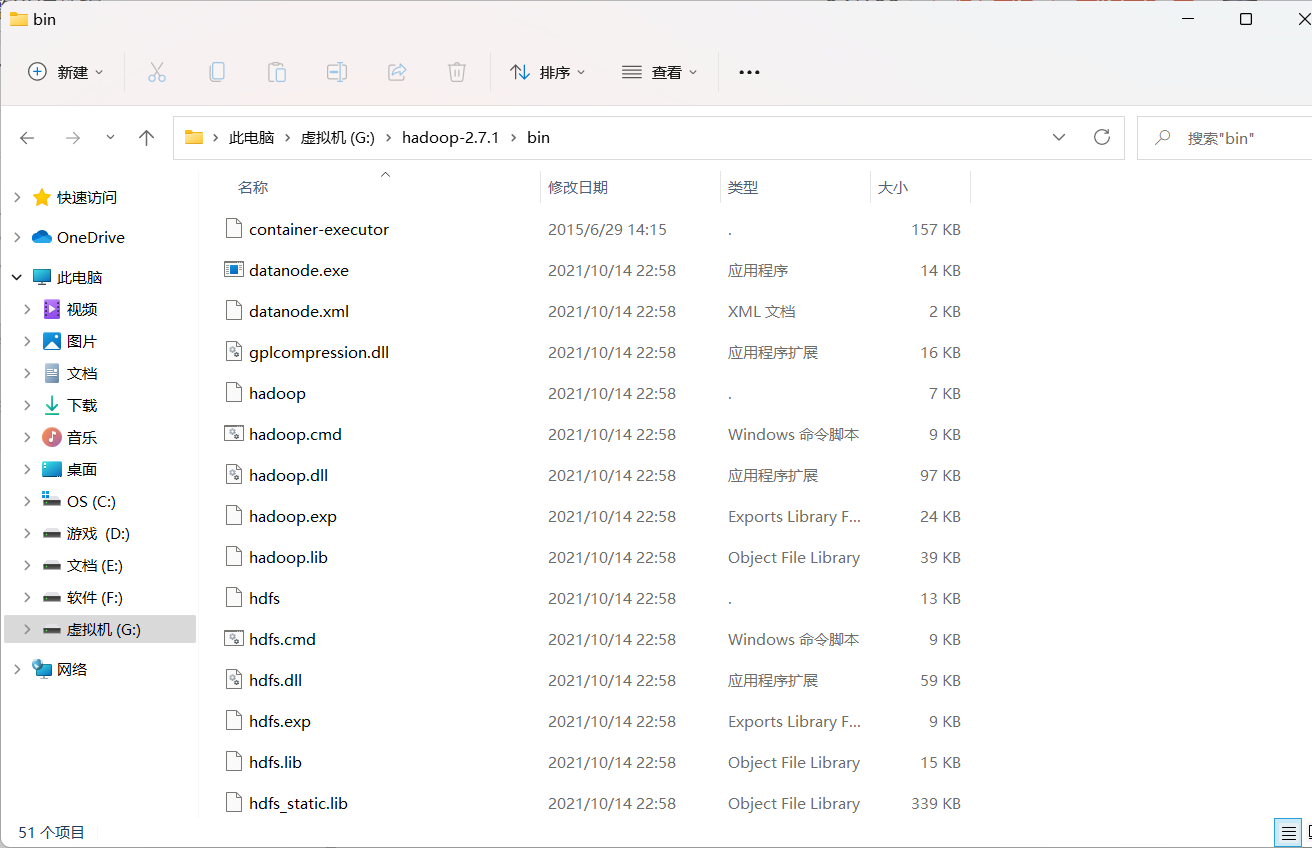Select hadoop.exp file name
1312x848 pixels.
pyautogui.click(x=293, y=516)
